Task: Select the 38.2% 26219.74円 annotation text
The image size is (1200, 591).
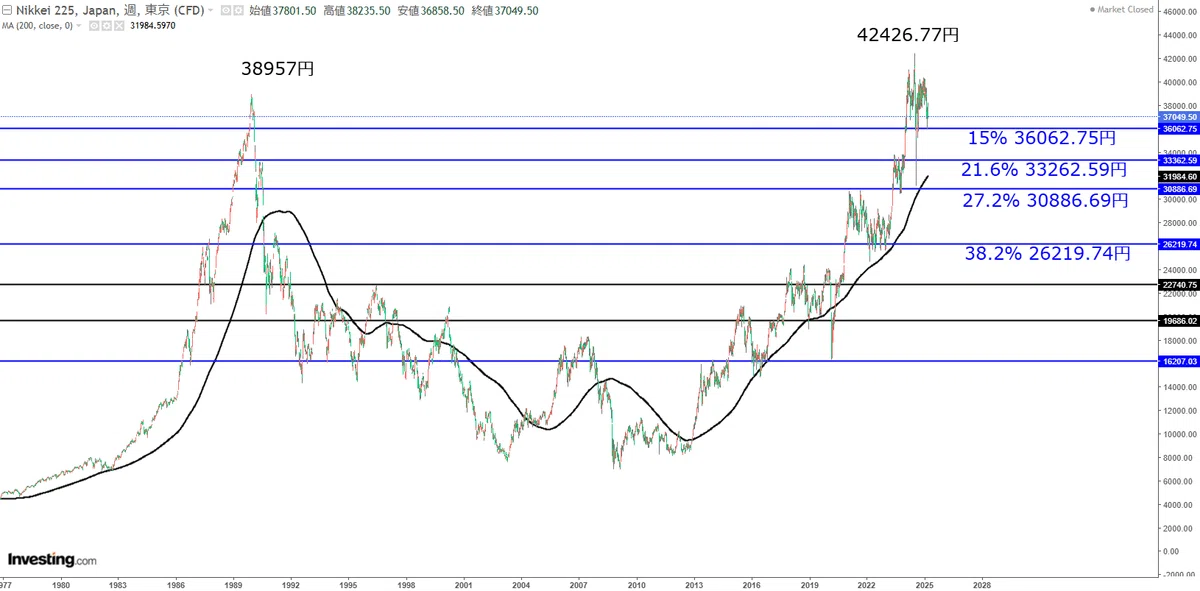Action: click(1048, 254)
